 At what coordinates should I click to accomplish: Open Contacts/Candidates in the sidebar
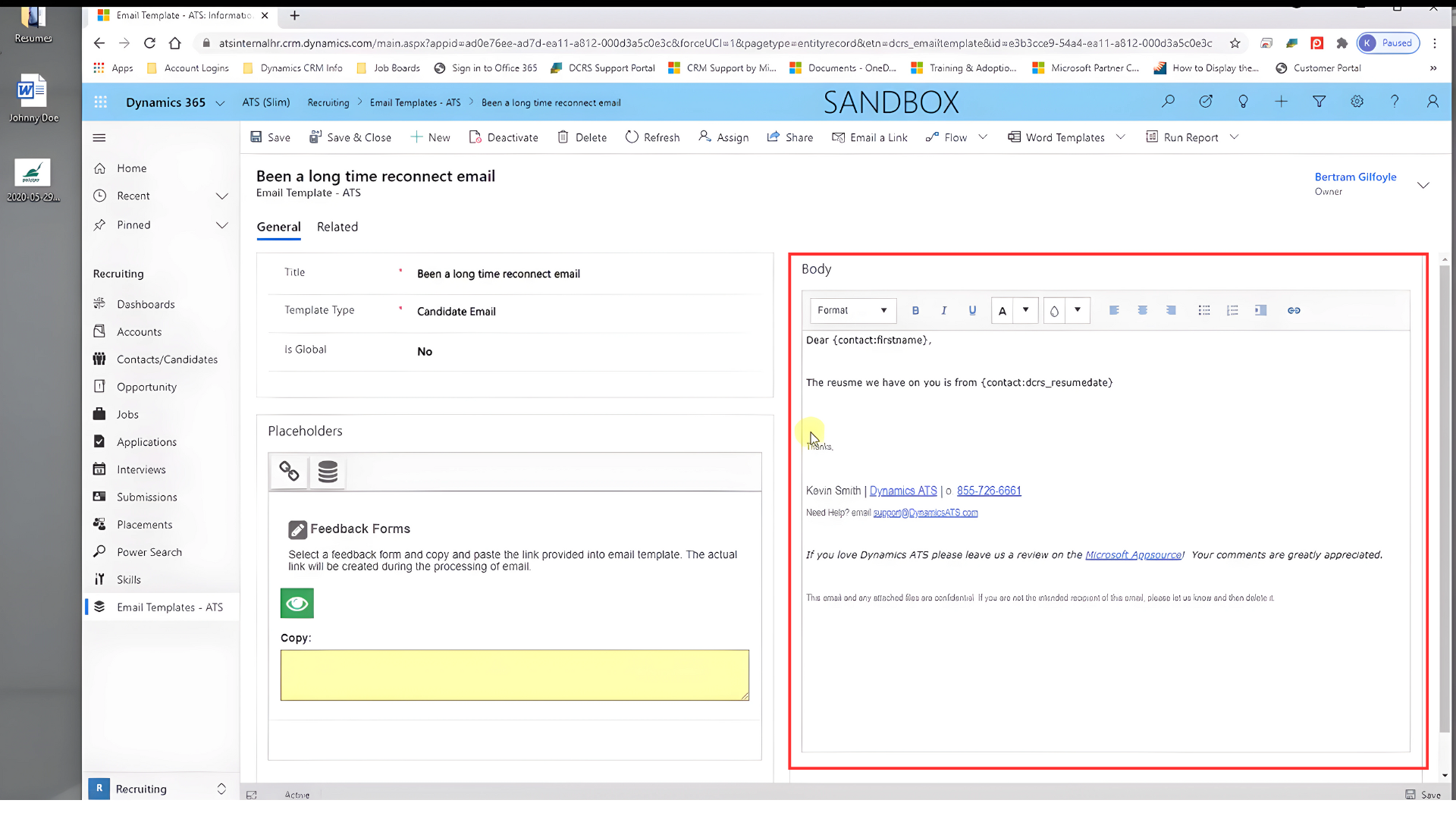pos(167,359)
